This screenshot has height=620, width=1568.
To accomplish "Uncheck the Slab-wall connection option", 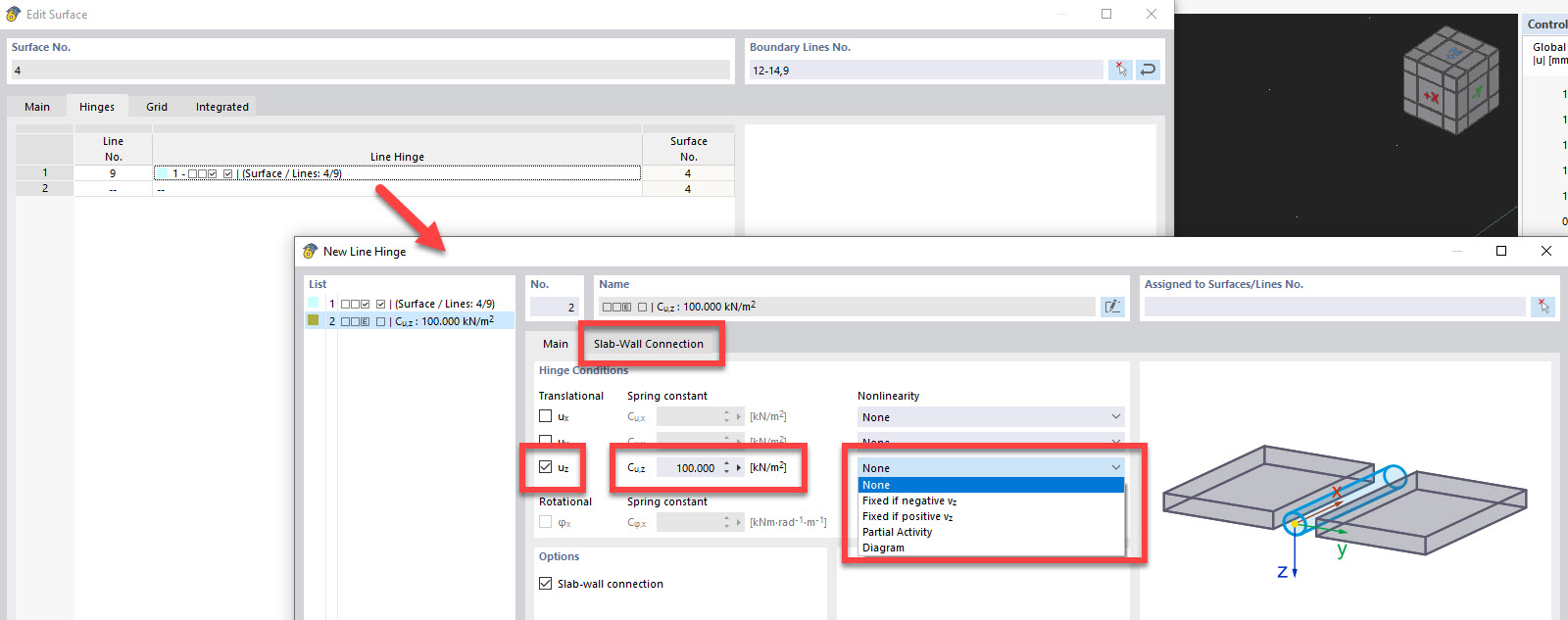I will point(545,583).
